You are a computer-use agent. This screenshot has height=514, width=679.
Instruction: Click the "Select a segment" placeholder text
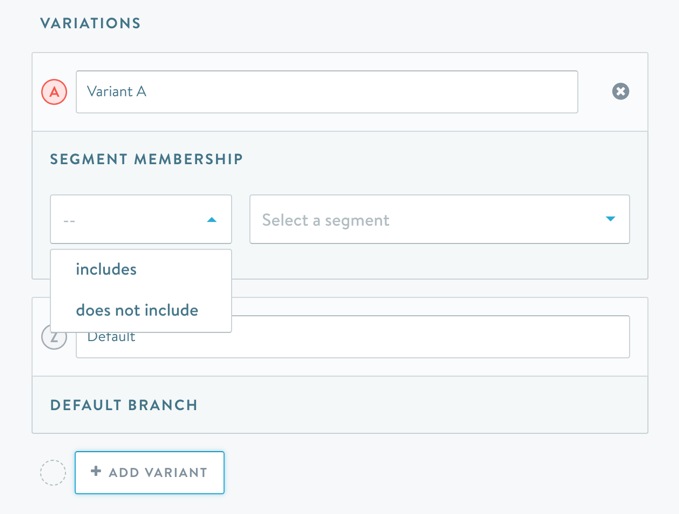tap(326, 220)
